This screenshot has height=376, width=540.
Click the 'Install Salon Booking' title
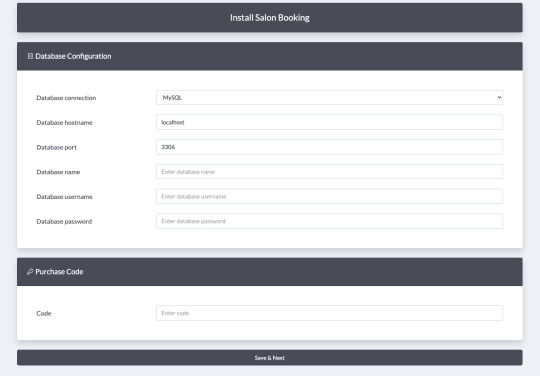coord(270,18)
